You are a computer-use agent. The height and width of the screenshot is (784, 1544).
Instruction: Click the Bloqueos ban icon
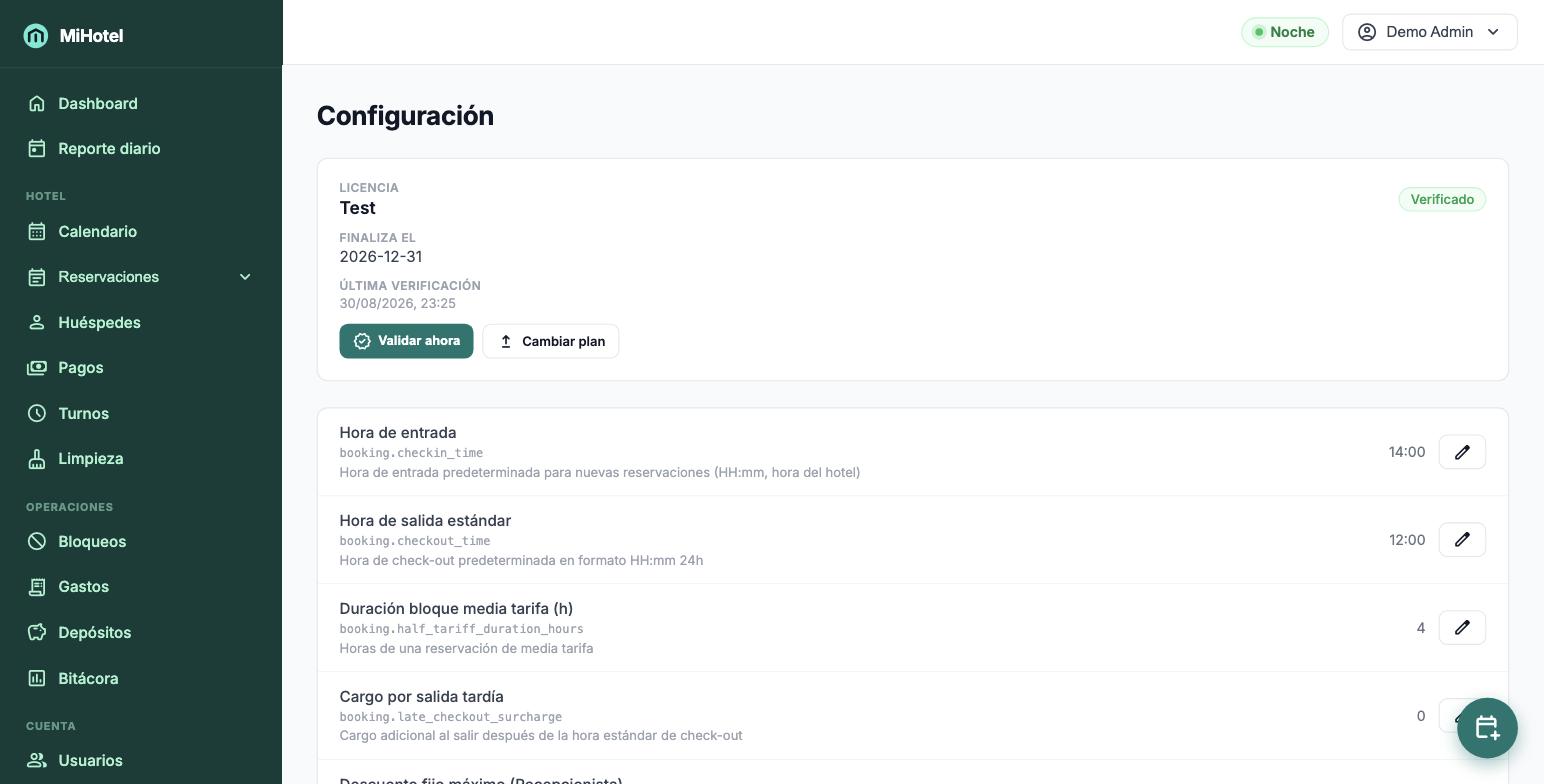37,541
